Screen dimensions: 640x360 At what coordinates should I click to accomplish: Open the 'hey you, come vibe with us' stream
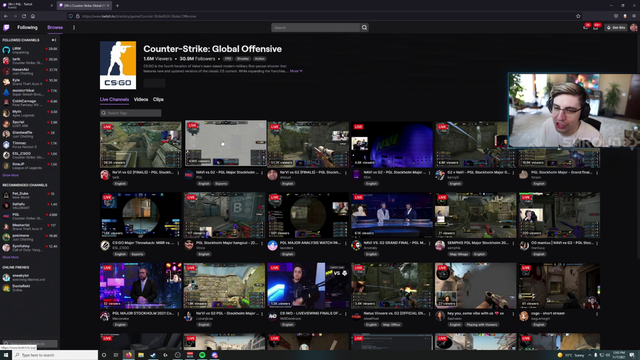pos(476,285)
